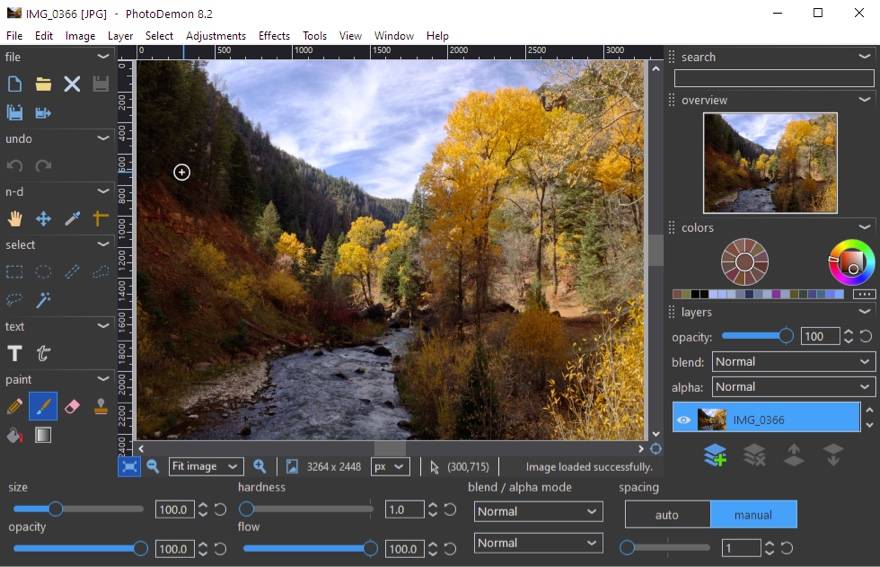Click the Save as icon
880x567 pixels.
coord(43,113)
